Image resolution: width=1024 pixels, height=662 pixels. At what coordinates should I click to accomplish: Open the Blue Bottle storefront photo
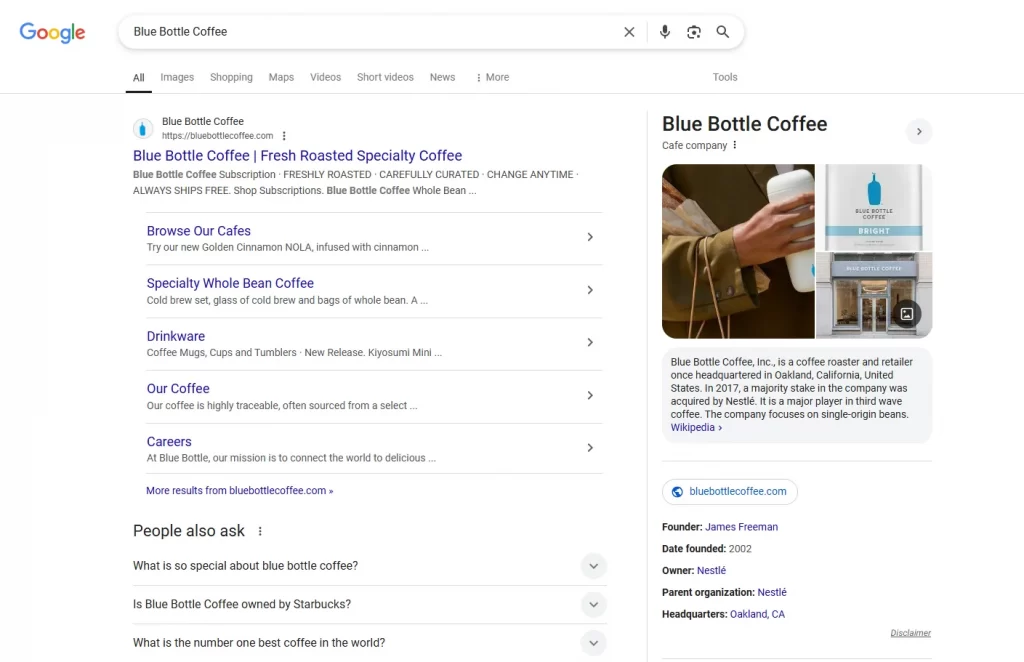pos(874,295)
